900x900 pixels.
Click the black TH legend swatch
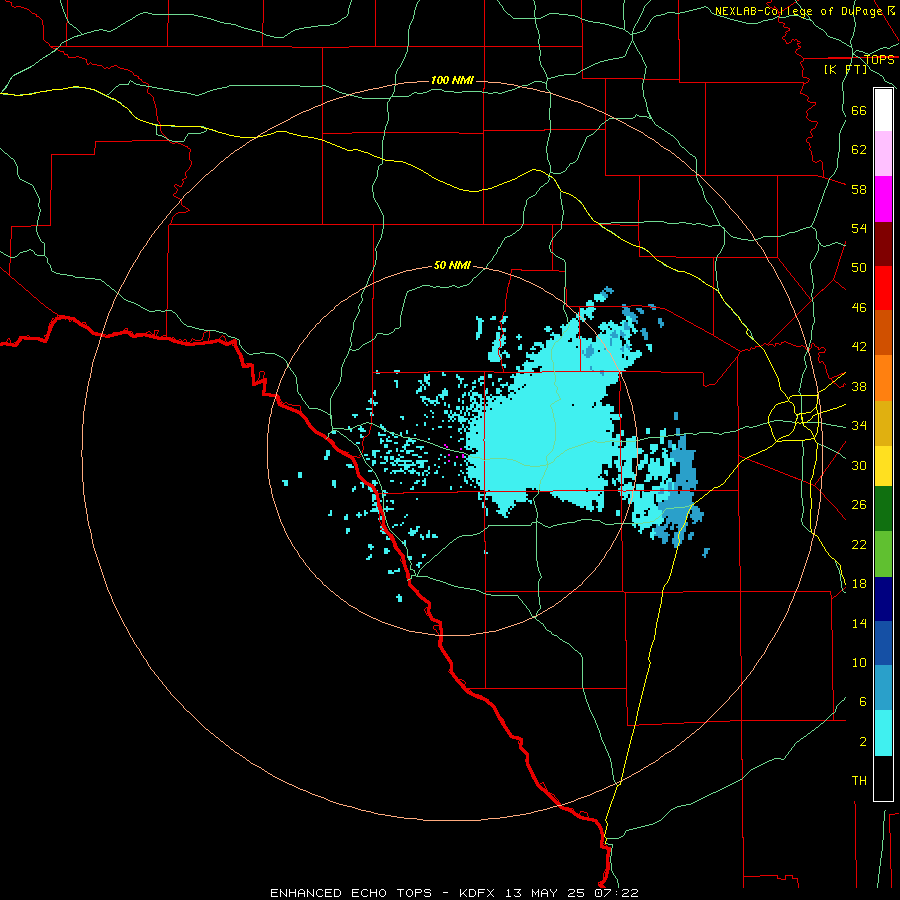coord(883,778)
